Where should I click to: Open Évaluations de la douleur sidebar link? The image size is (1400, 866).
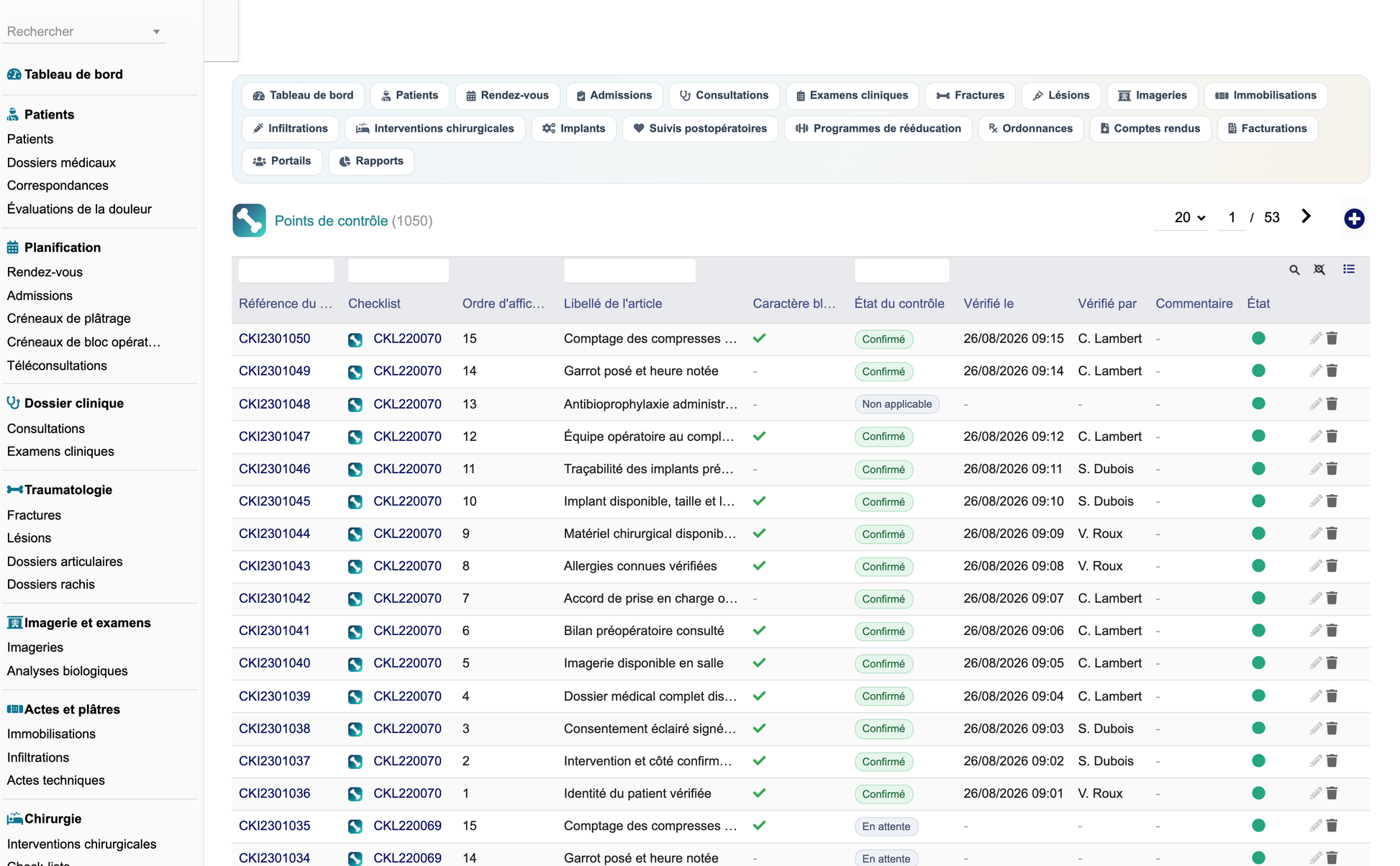[x=79, y=209]
